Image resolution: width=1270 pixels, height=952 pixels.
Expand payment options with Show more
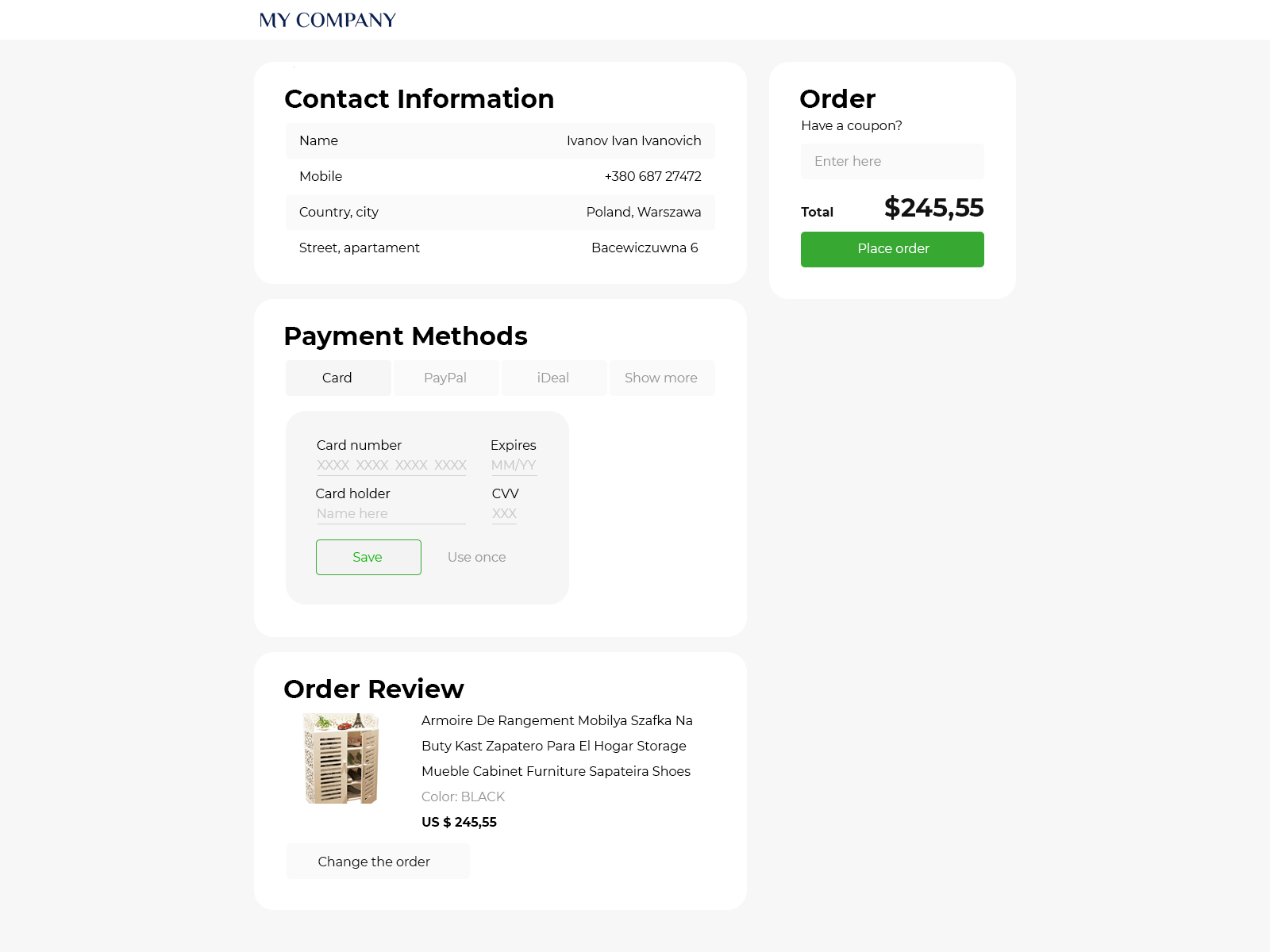point(662,378)
